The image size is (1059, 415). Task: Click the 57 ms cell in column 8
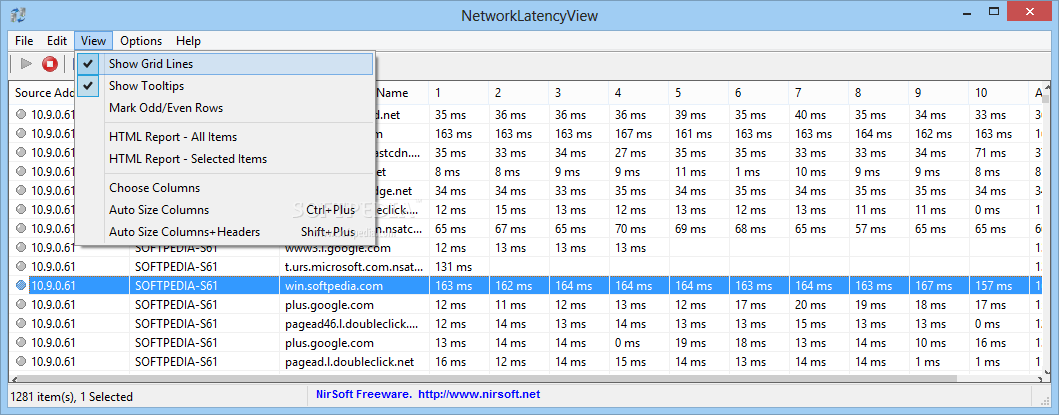pyautogui.click(x=879, y=229)
